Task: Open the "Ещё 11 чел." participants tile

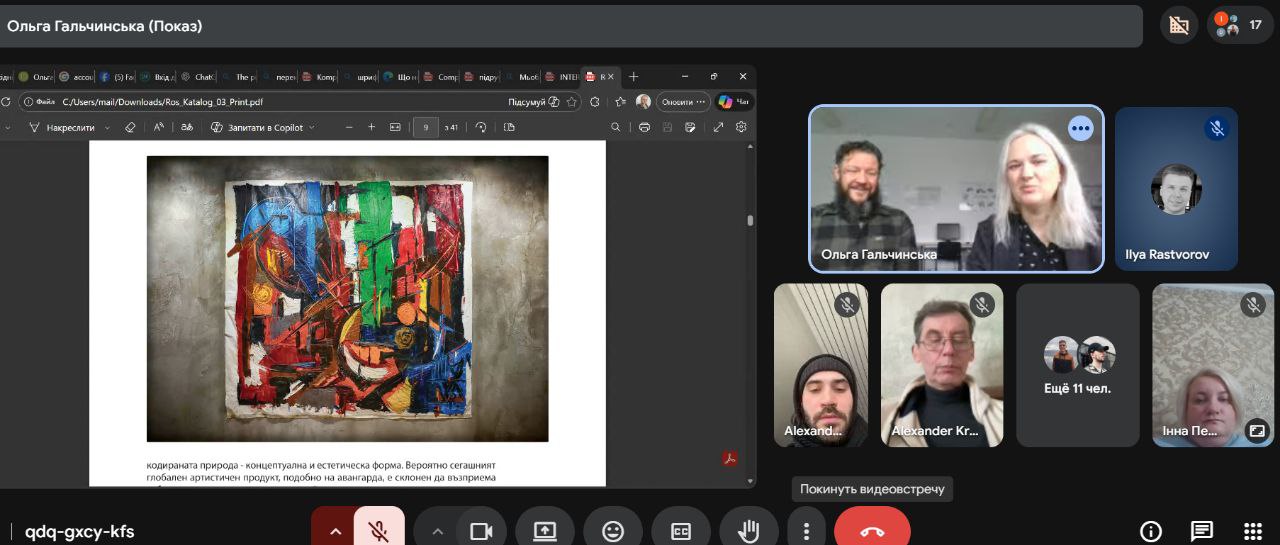Action: pos(1078,365)
